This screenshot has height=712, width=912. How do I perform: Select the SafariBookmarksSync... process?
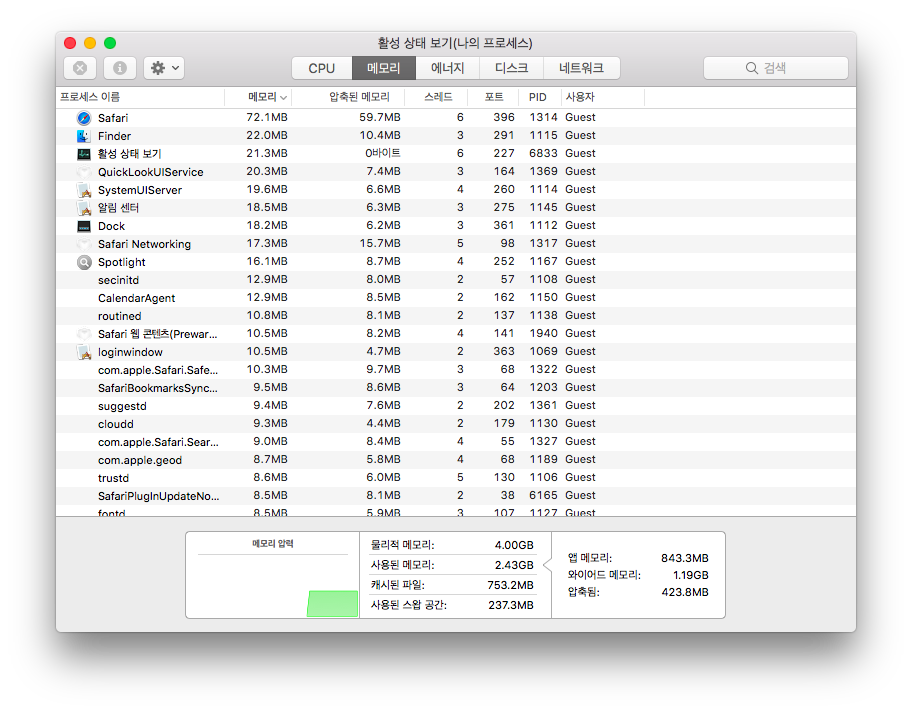point(158,388)
